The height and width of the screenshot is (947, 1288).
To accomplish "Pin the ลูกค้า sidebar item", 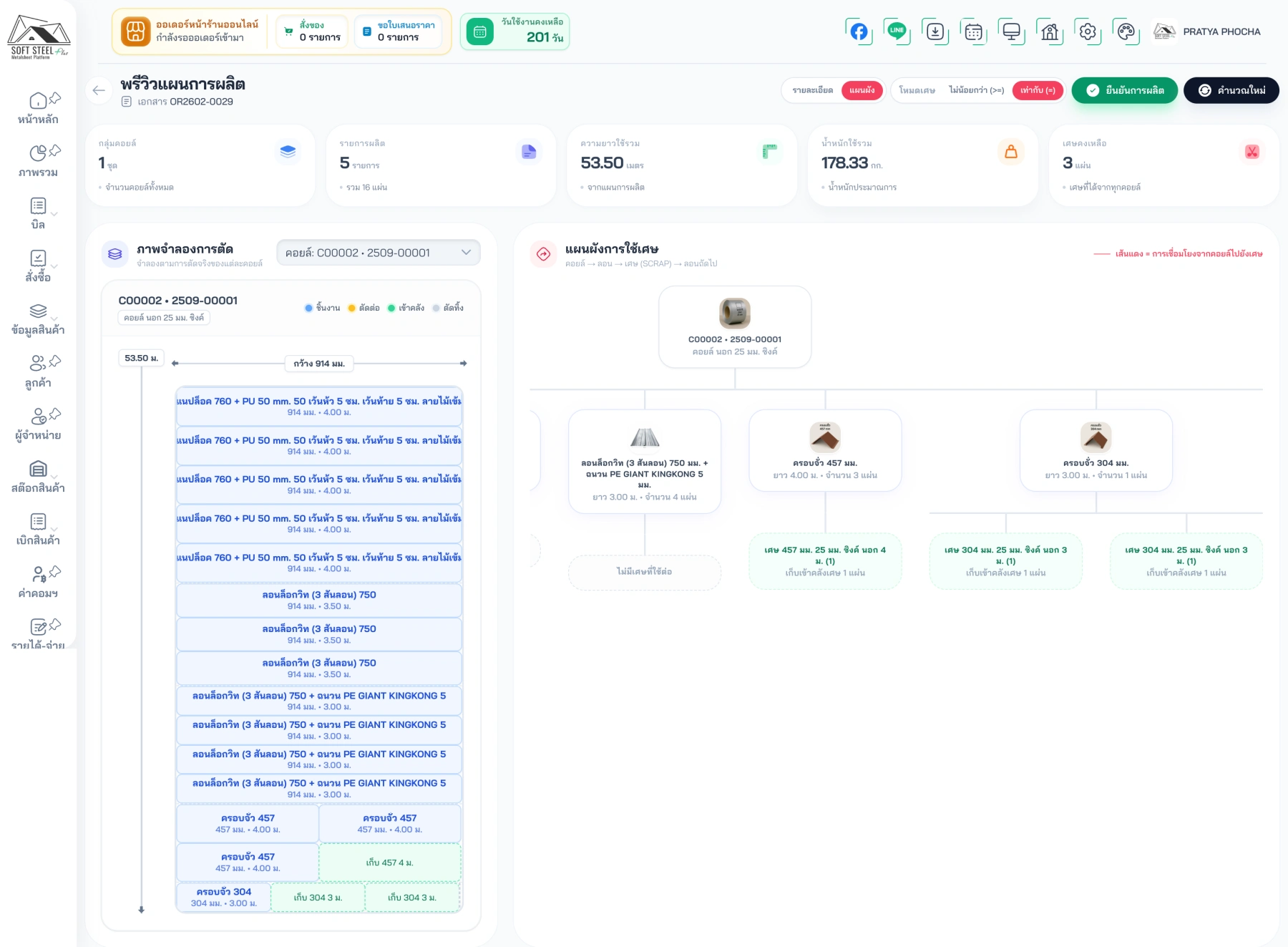I will click(55, 361).
